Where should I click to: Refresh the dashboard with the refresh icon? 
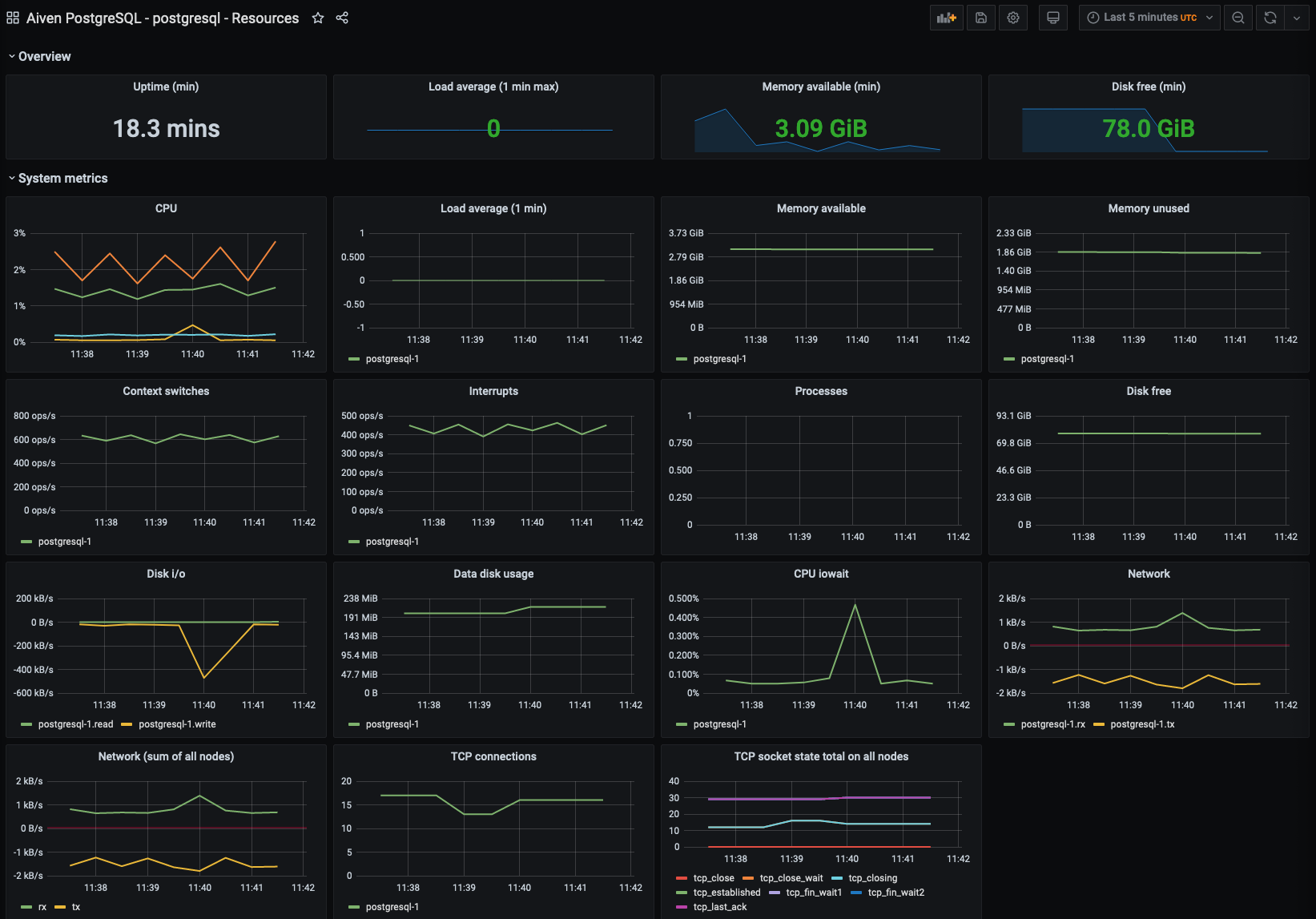click(x=1269, y=17)
